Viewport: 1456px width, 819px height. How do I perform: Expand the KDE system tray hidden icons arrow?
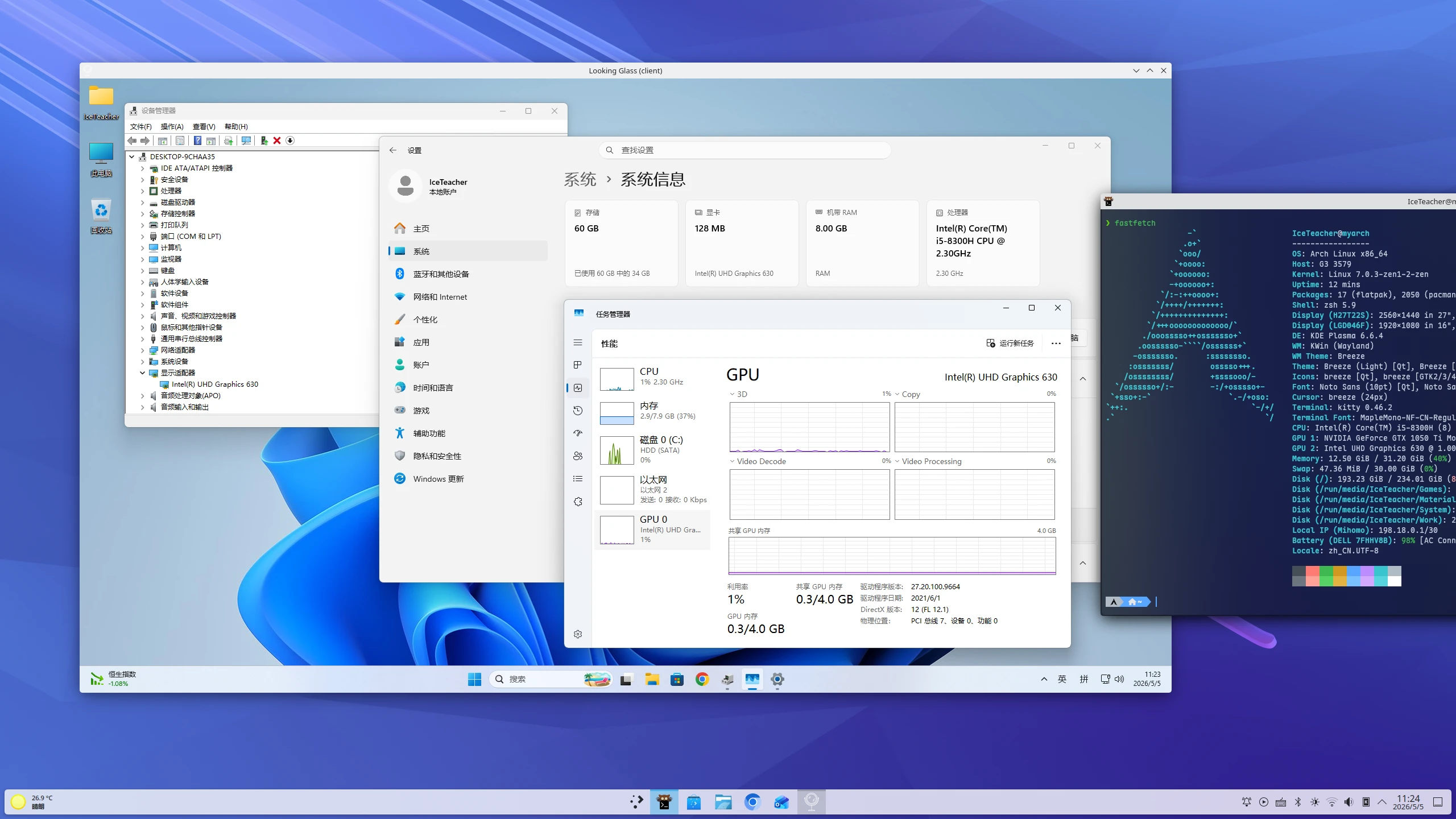click(x=1382, y=802)
